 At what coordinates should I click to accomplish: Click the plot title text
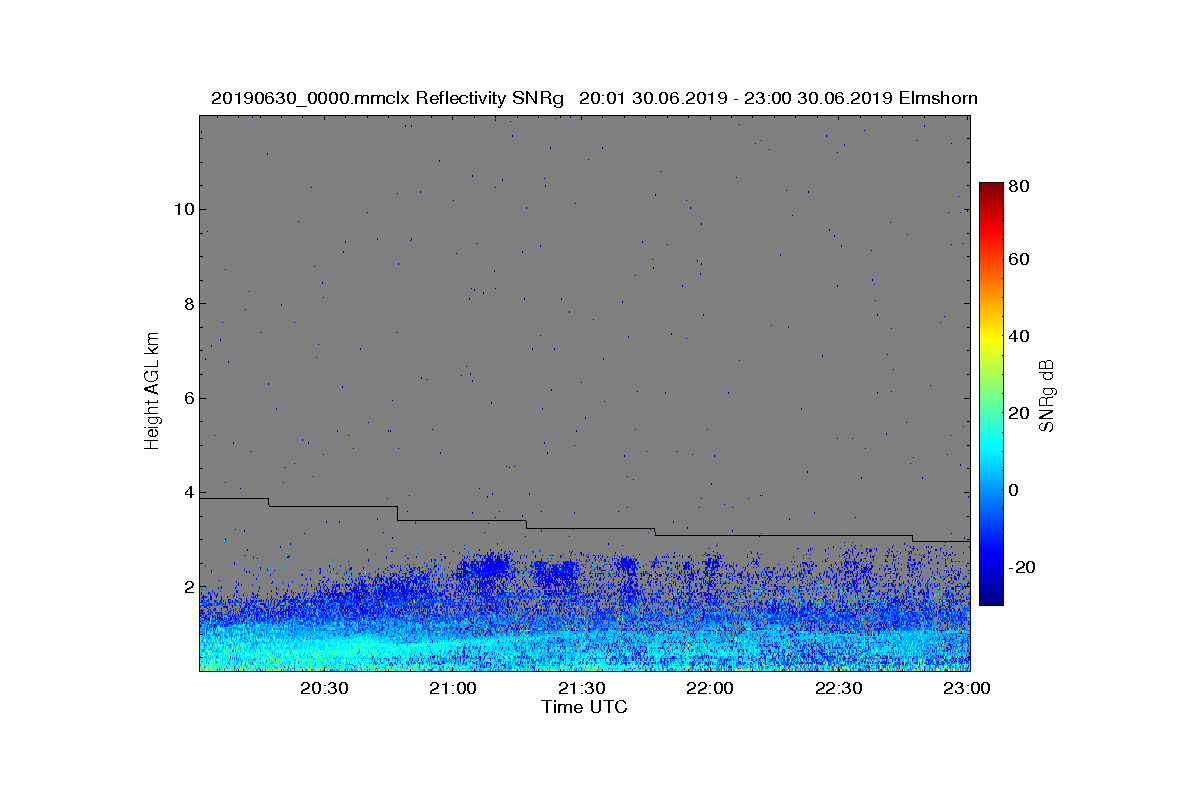tap(594, 98)
